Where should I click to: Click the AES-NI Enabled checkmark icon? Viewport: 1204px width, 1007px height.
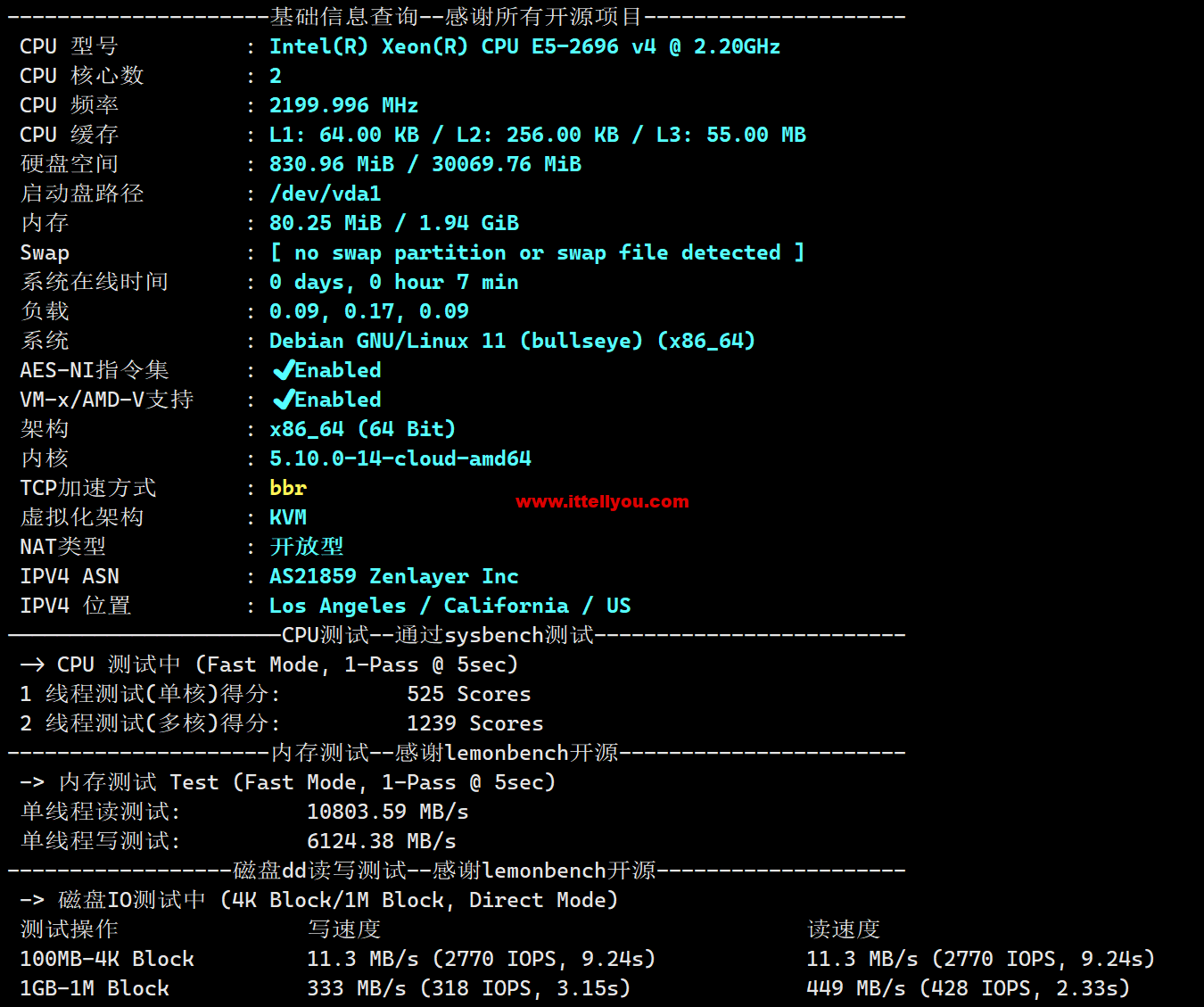click(x=284, y=370)
